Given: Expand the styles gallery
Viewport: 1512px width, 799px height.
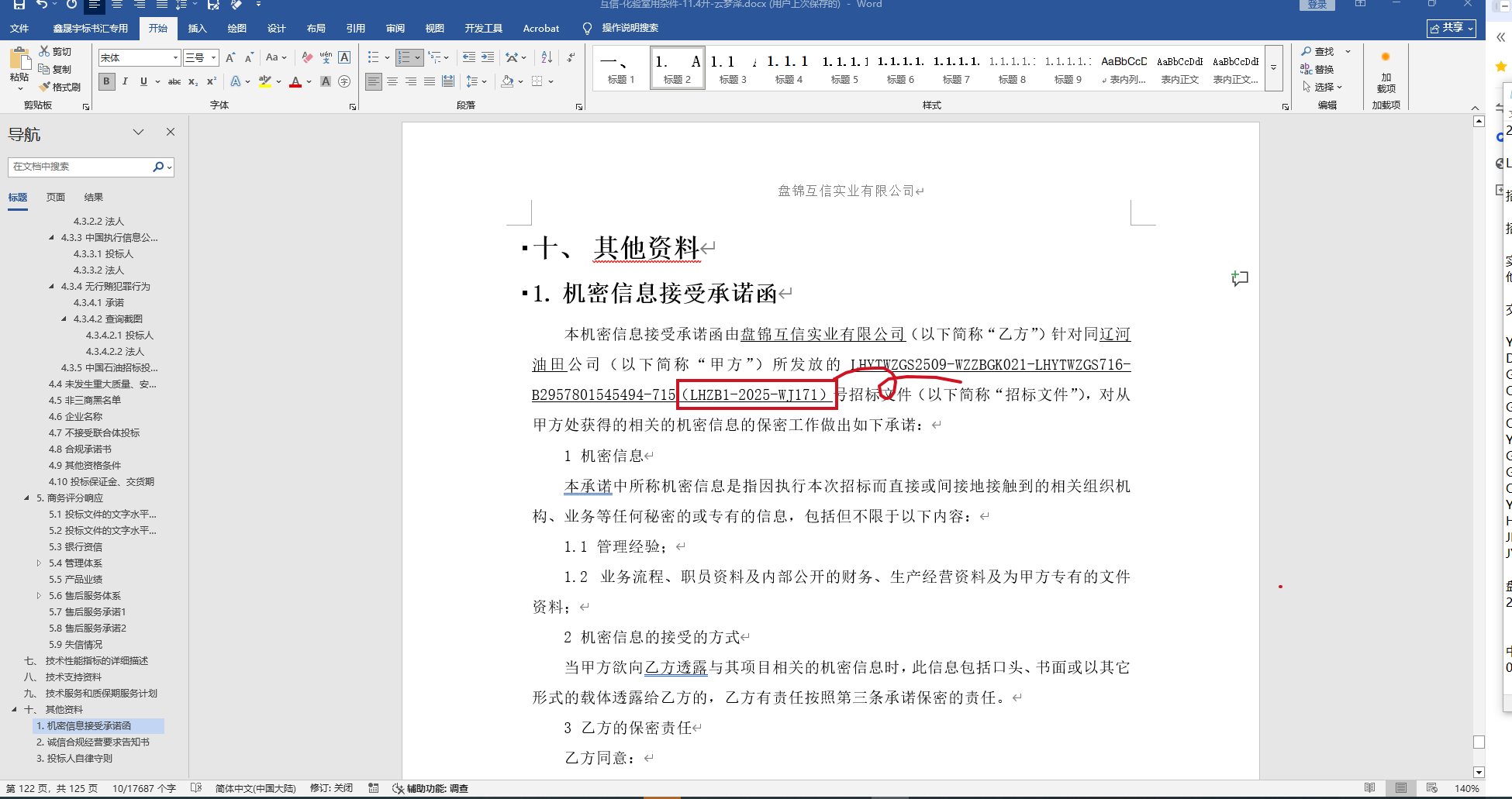Looking at the screenshot, I should pyautogui.click(x=1273, y=67).
